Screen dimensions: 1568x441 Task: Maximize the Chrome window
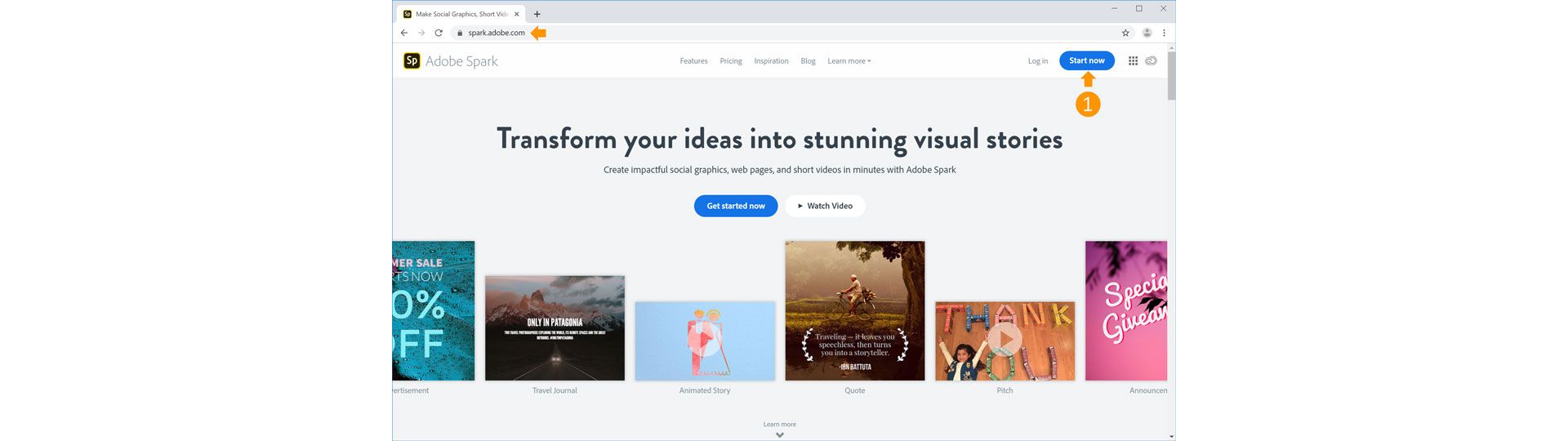click(1139, 8)
